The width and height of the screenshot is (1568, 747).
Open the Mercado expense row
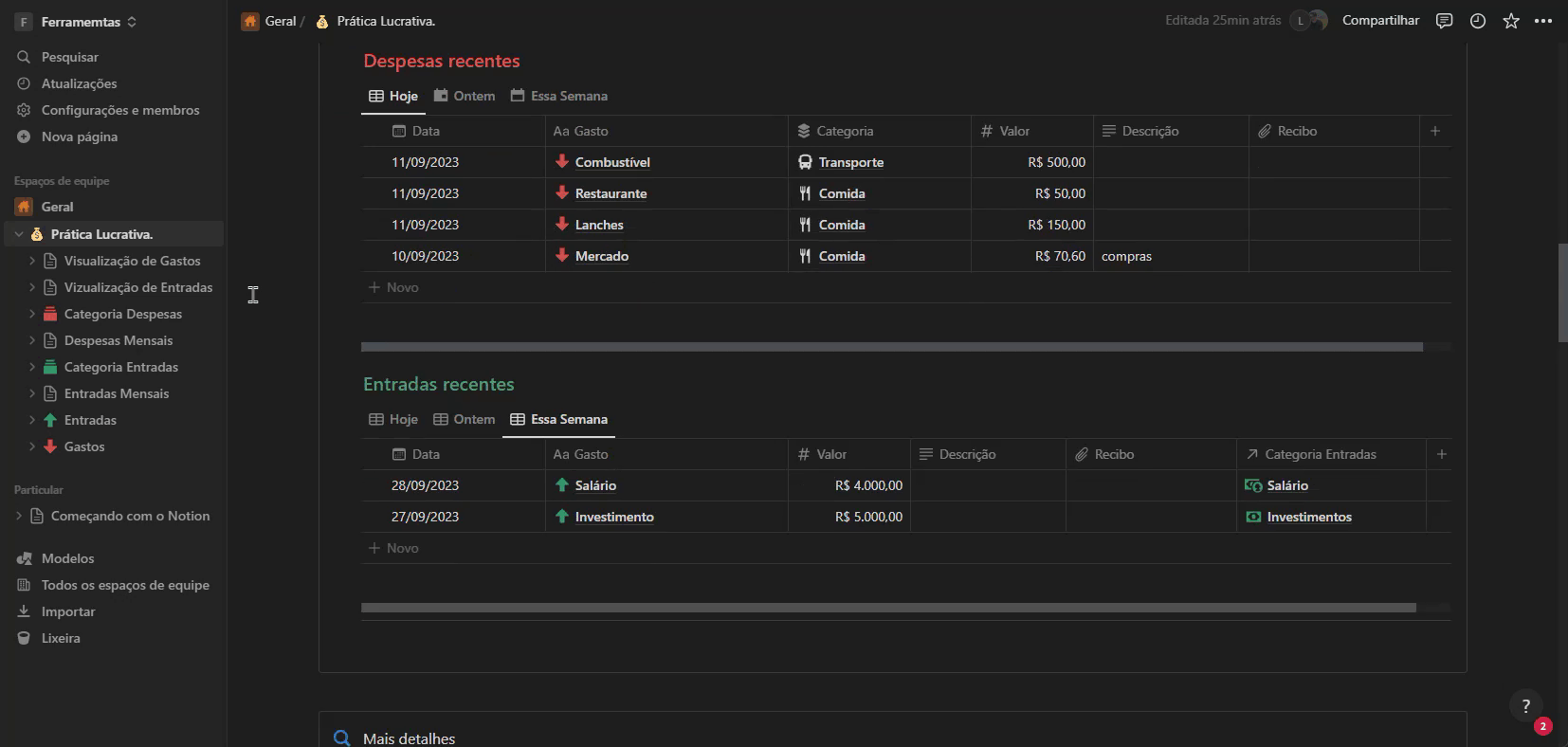click(x=602, y=256)
